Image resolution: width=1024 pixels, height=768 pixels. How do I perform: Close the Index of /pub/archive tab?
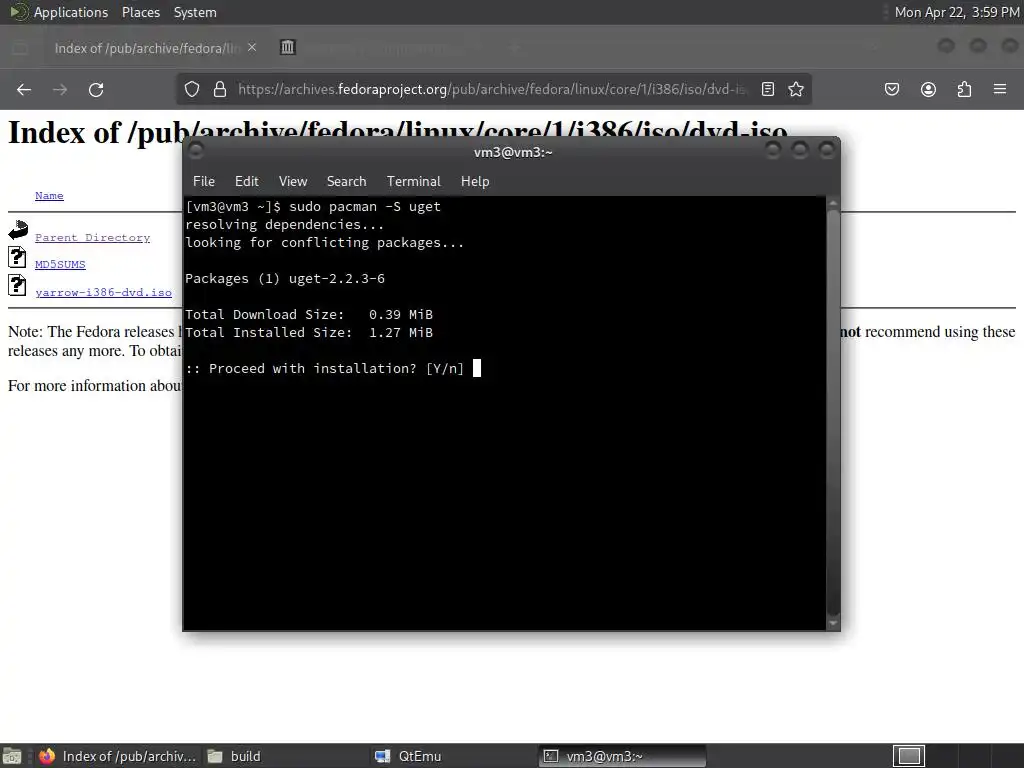(x=252, y=48)
